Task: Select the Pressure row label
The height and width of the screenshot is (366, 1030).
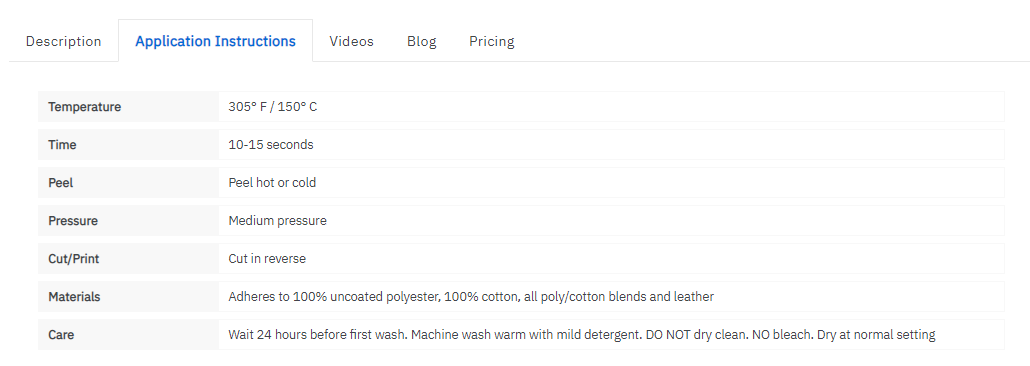Action: coord(73,221)
